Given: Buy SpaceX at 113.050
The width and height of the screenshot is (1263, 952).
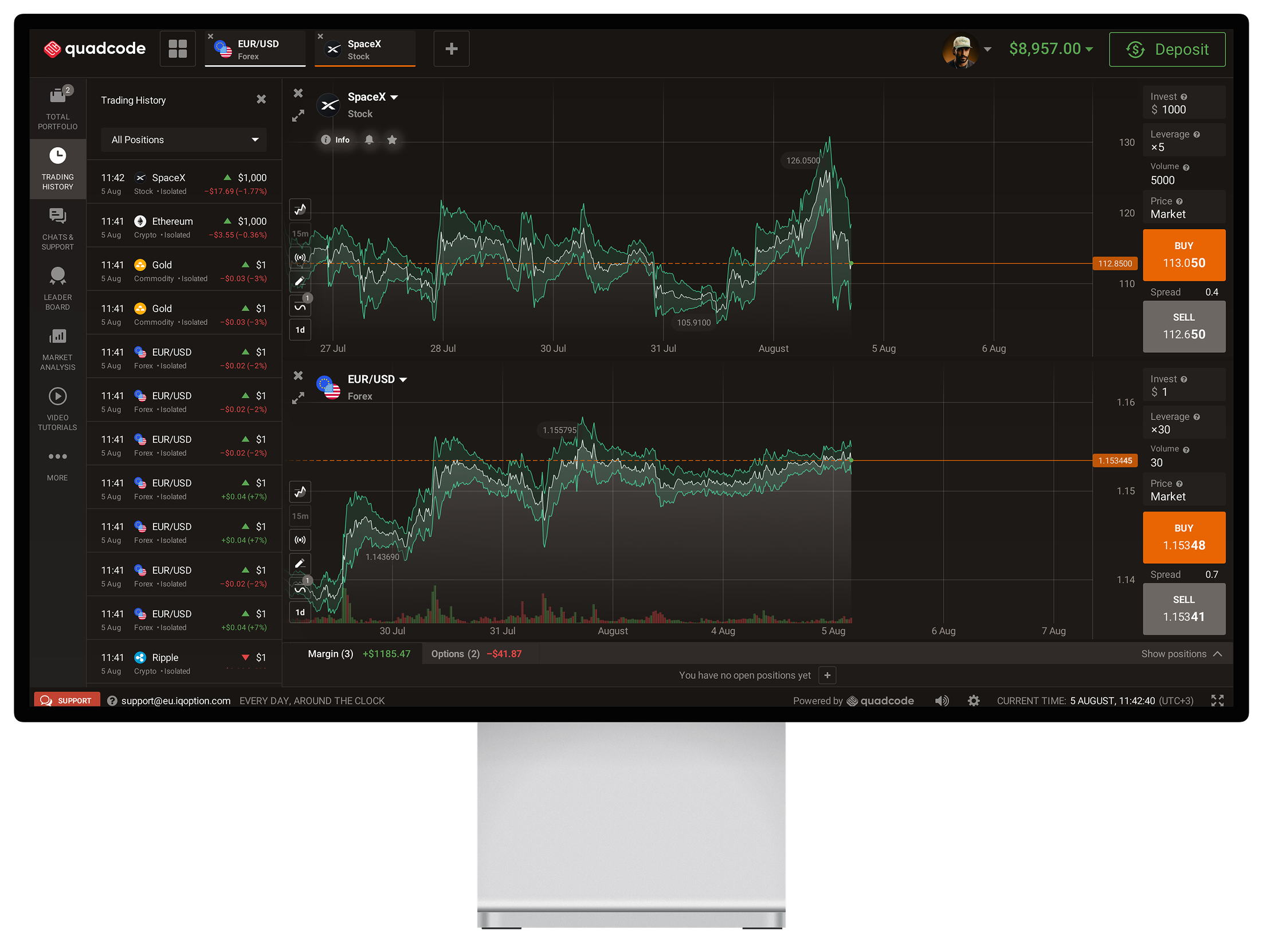Looking at the screenshot, I should pos(1184,255).
